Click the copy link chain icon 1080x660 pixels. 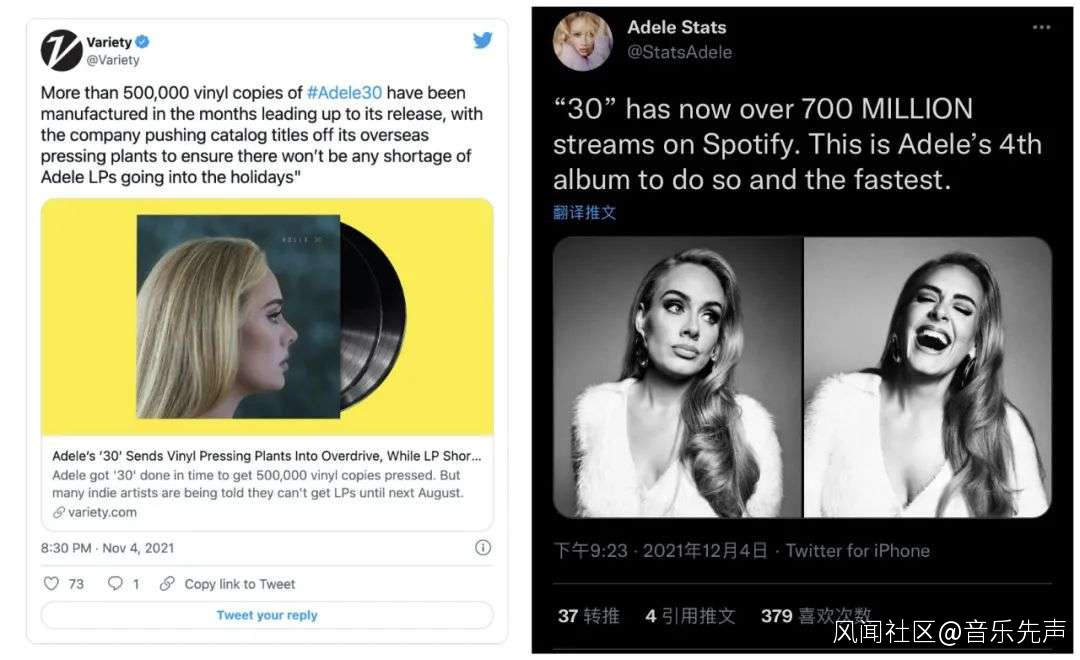[167, 583]
